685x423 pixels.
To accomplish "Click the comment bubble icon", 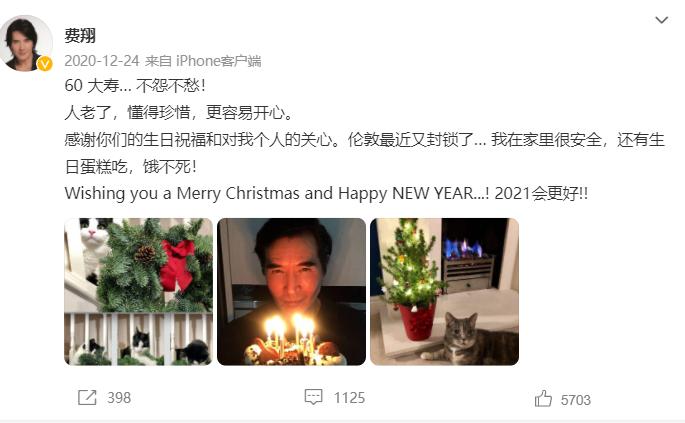I will click(313, 397).
